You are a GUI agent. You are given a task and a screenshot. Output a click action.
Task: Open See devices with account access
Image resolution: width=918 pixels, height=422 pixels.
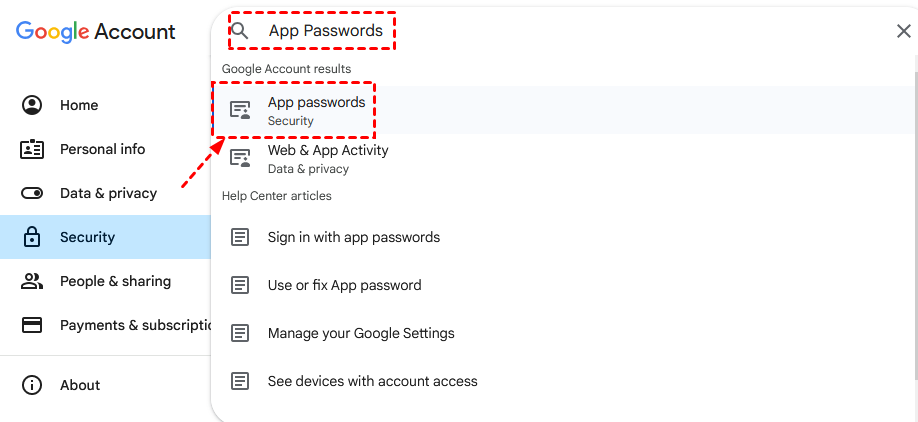372,381
